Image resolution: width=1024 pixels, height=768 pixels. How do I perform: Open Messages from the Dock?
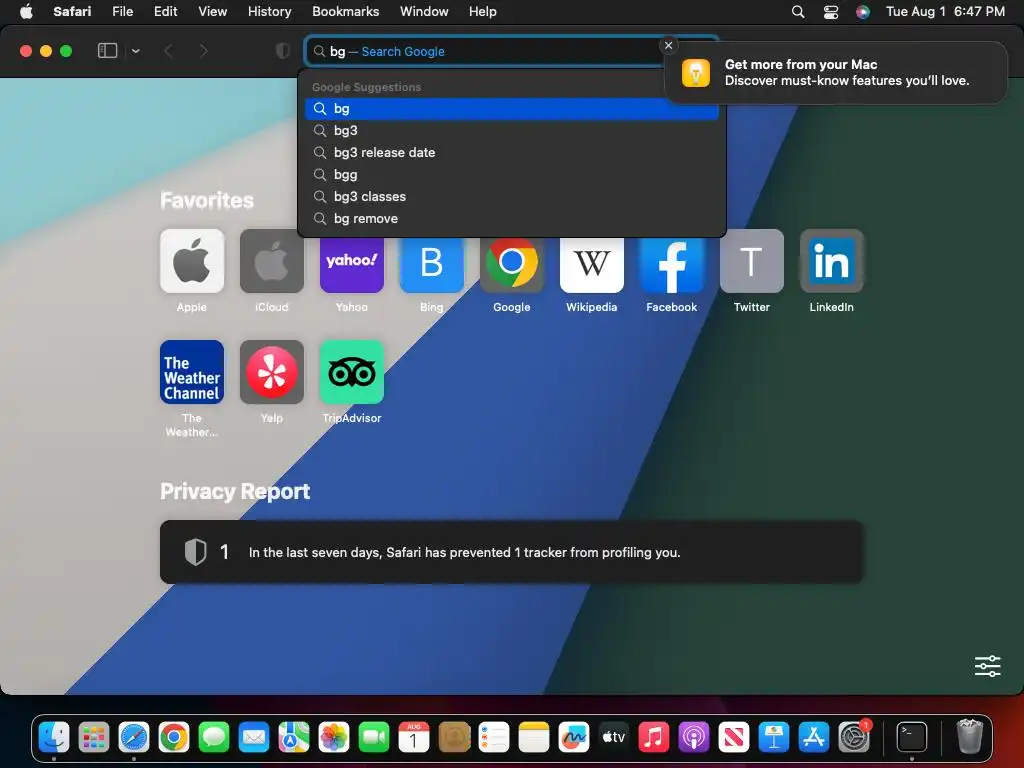coord(214,737)
